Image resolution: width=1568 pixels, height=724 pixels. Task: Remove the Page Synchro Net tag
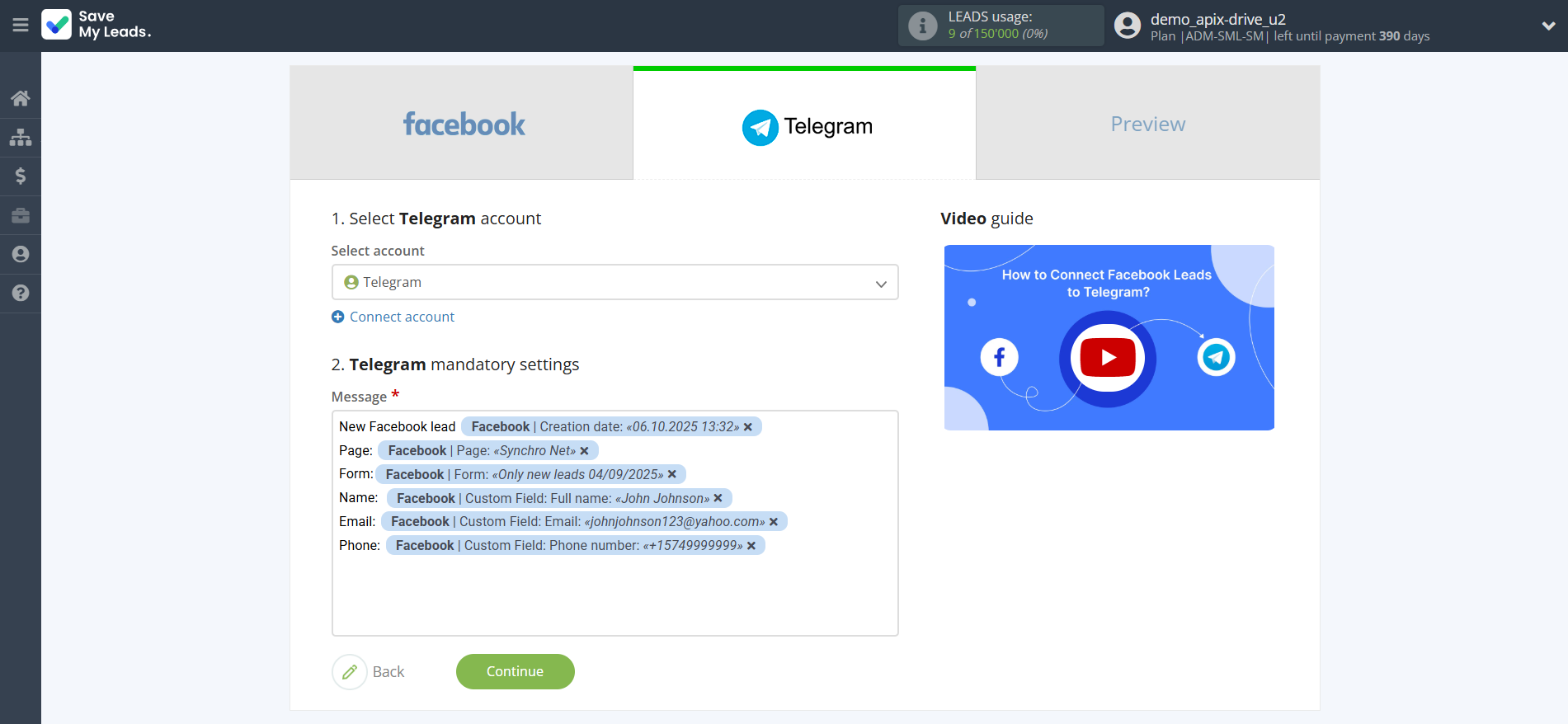(585, 451)
